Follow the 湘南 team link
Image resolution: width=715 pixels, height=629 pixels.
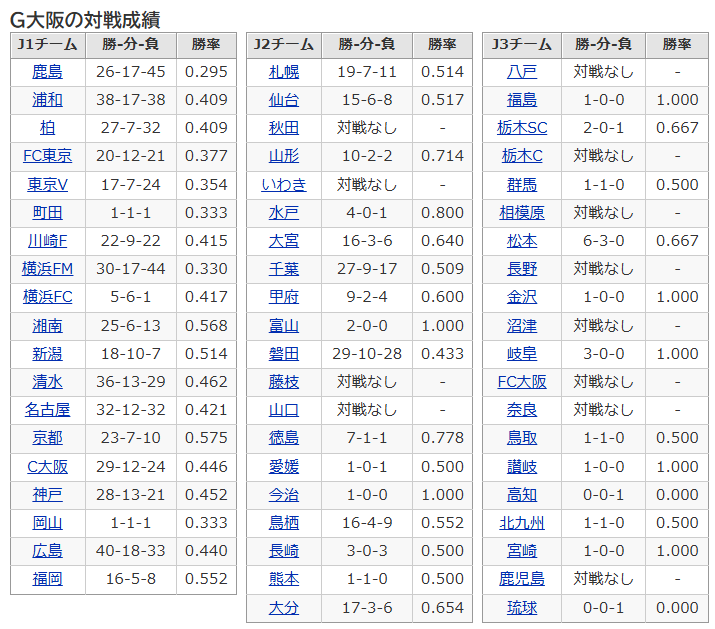tap(47, 326)
